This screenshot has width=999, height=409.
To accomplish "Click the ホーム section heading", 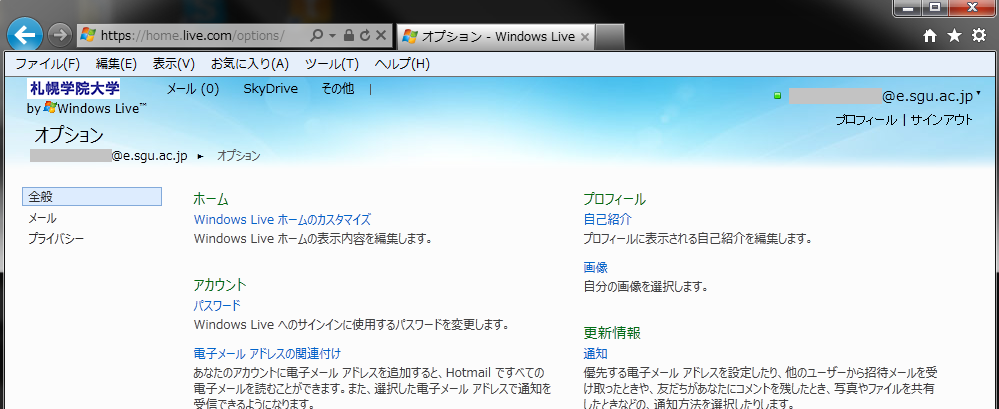I will click(211, 199).
